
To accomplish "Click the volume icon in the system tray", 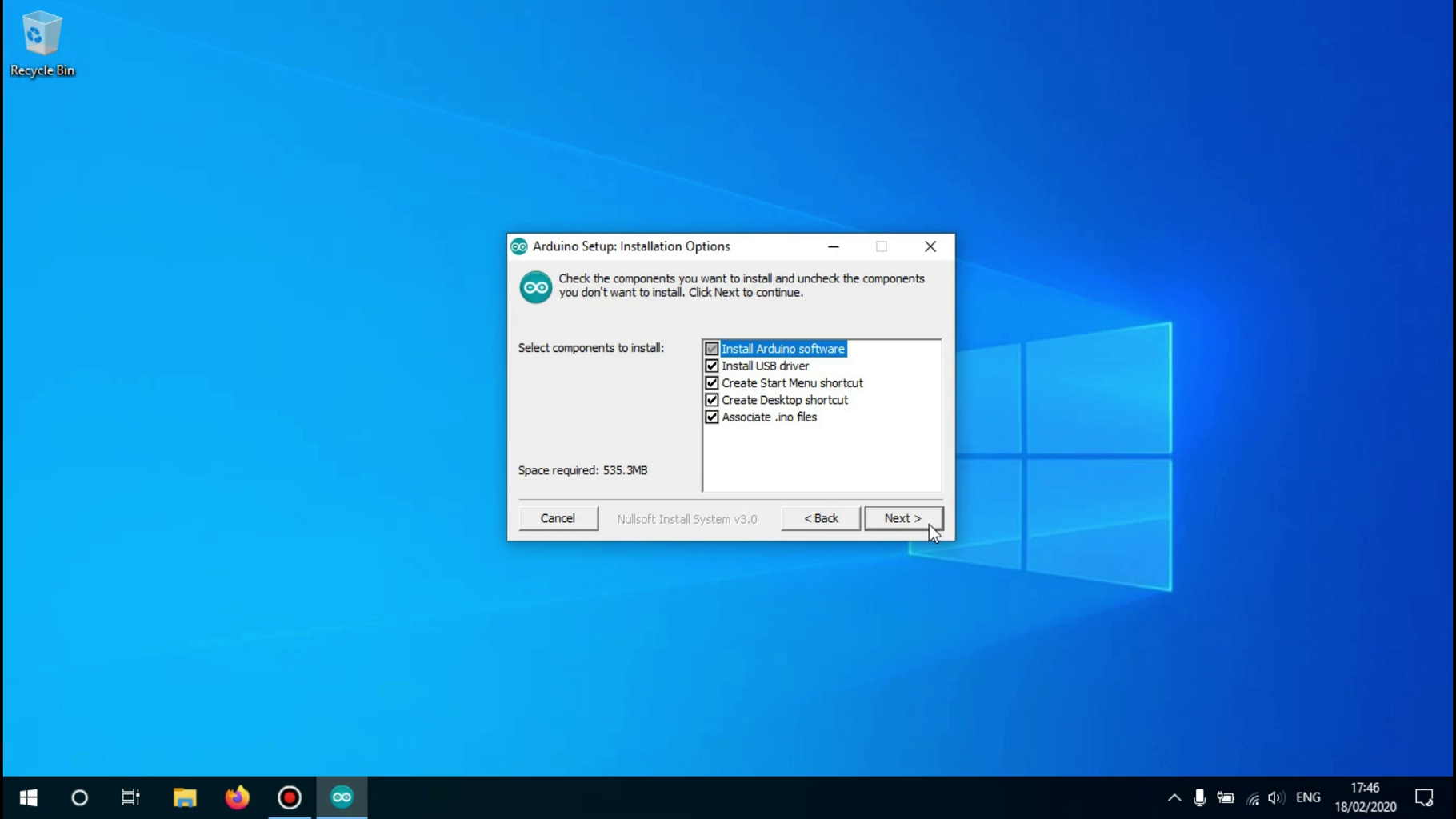I will 1275,797.
